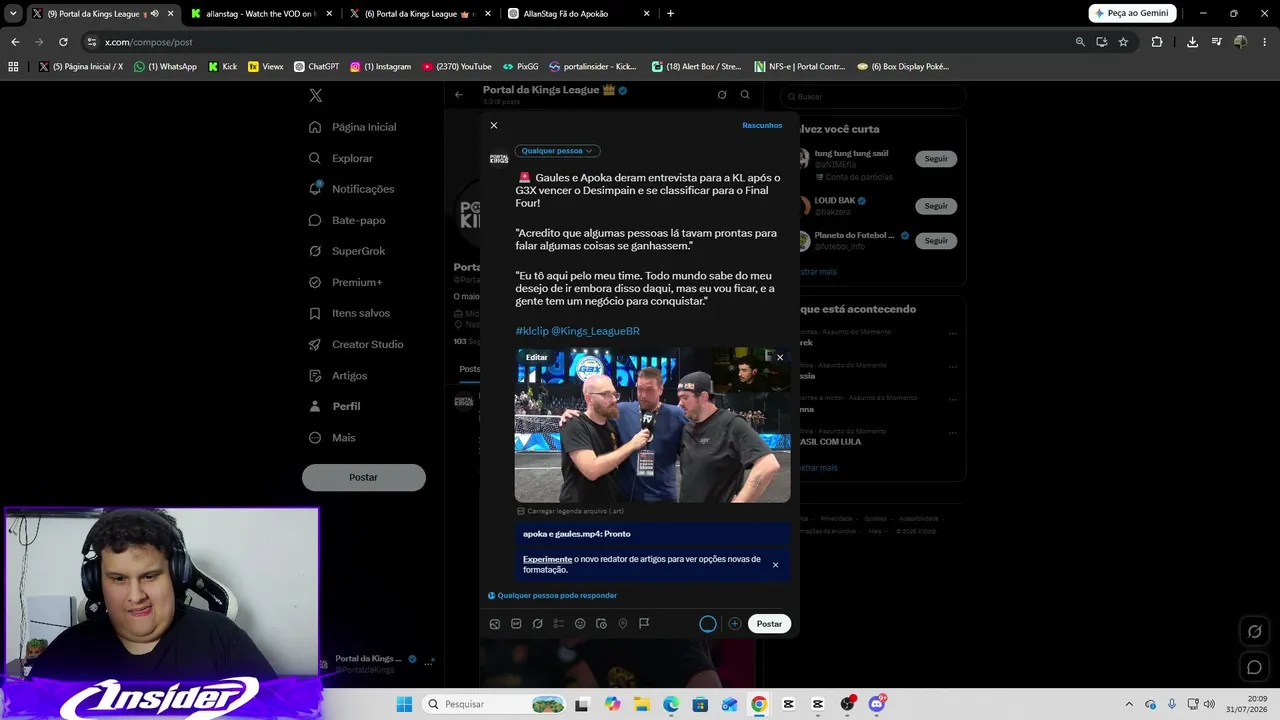Remove the attached video from post
This screenshot has height=720, width=1280.
coord(780,357)
